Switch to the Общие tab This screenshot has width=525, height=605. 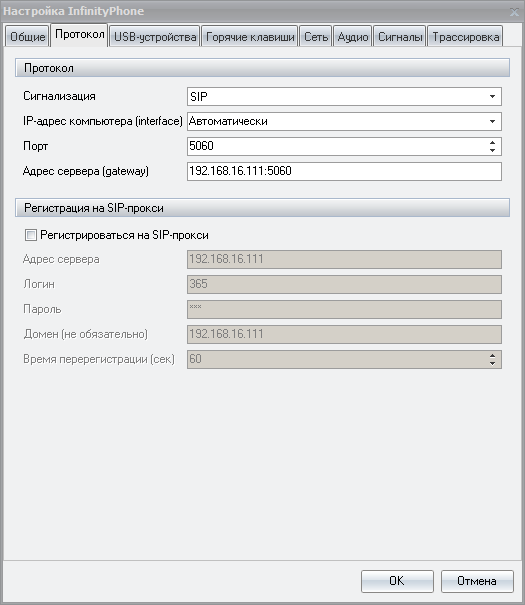point(27,36)
